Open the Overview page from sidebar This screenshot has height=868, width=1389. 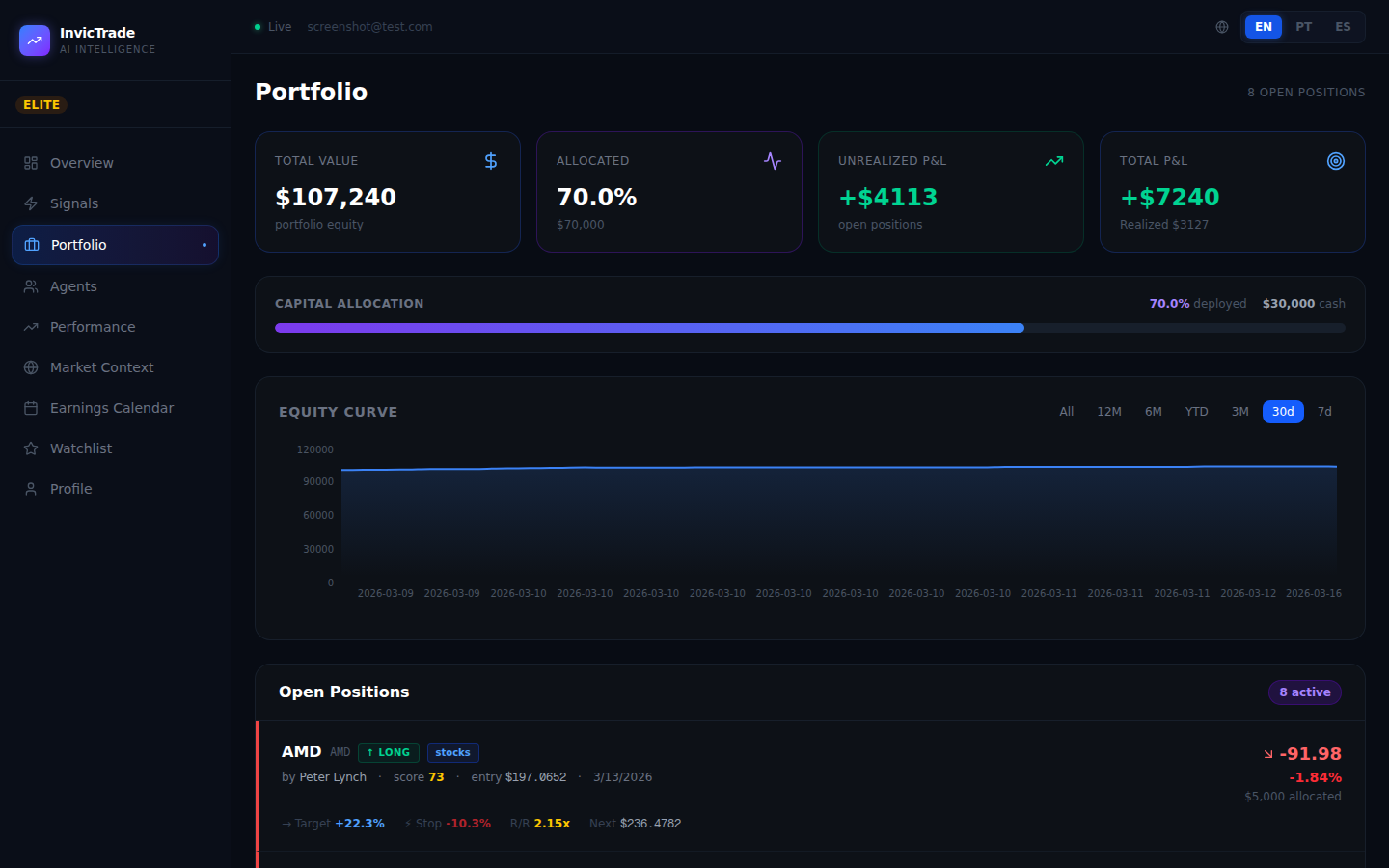click(x=30, y=162)
